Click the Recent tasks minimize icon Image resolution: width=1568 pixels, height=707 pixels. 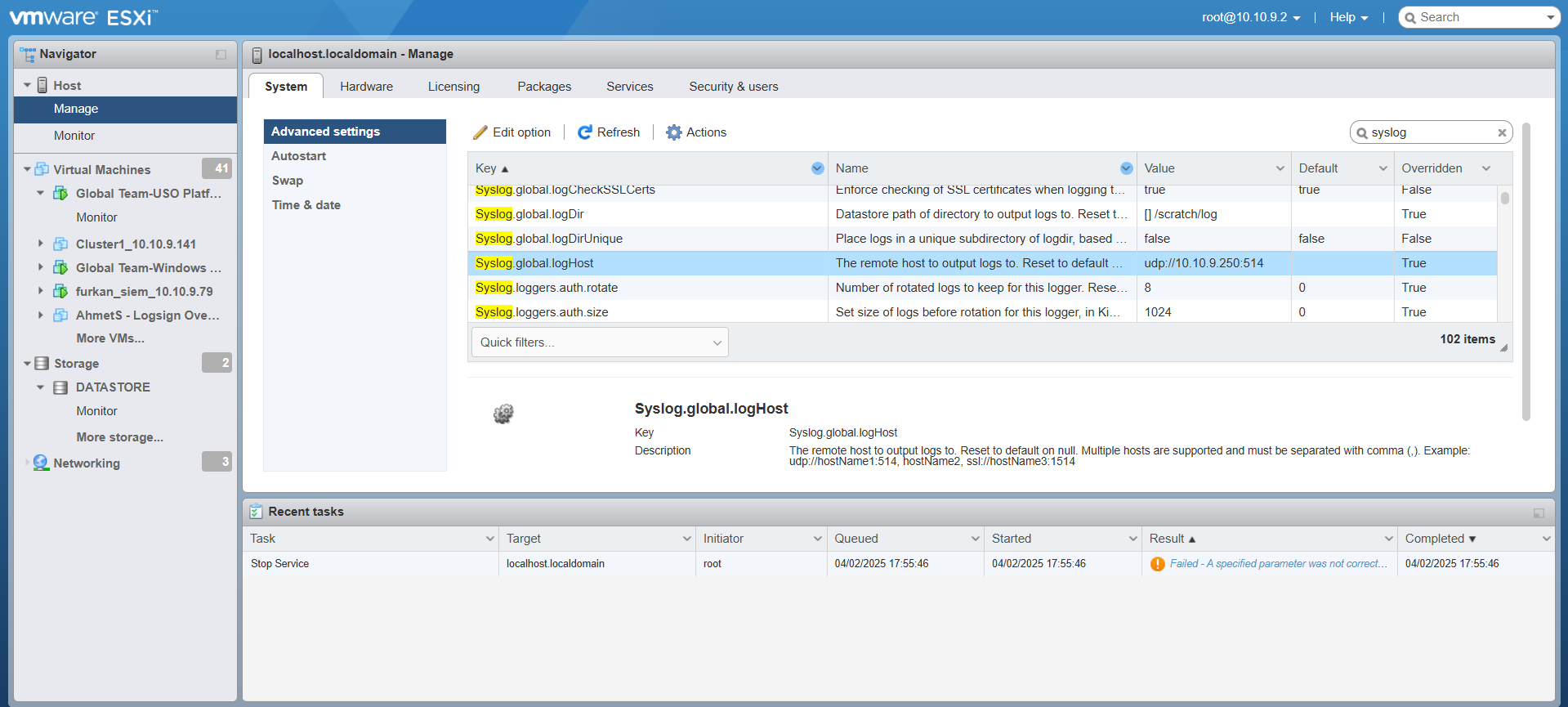point(1539,512)
